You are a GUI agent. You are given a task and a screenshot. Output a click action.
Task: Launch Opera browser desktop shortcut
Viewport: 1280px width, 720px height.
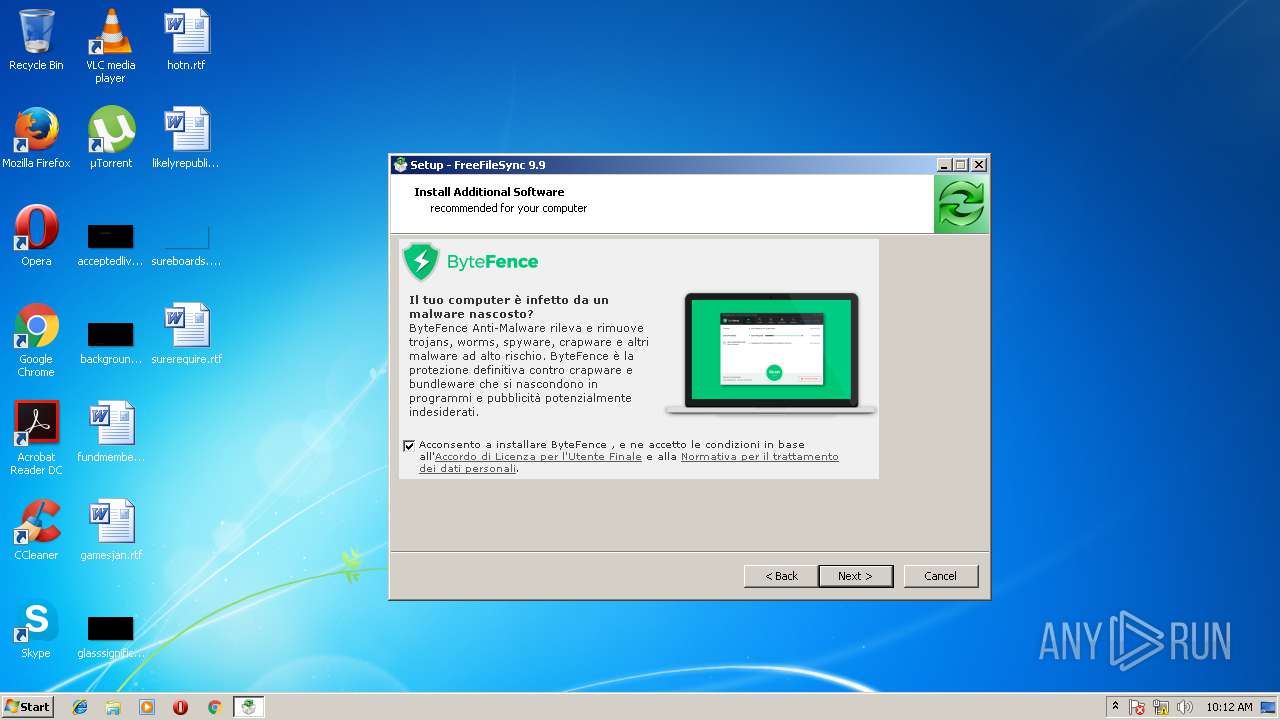tap(36, 236)
